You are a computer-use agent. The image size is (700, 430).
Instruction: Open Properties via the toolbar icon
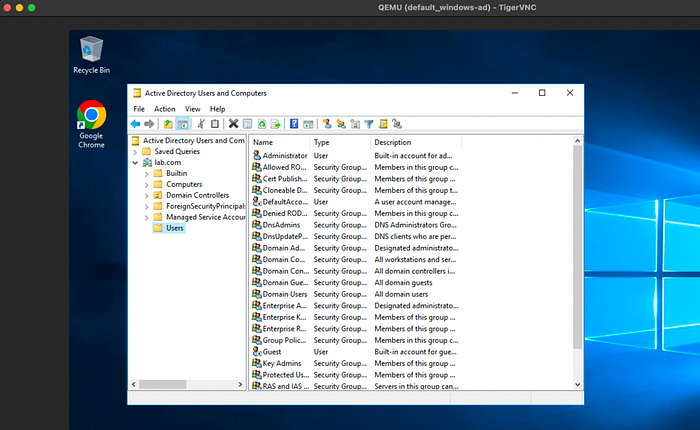(x=247, y=124)
